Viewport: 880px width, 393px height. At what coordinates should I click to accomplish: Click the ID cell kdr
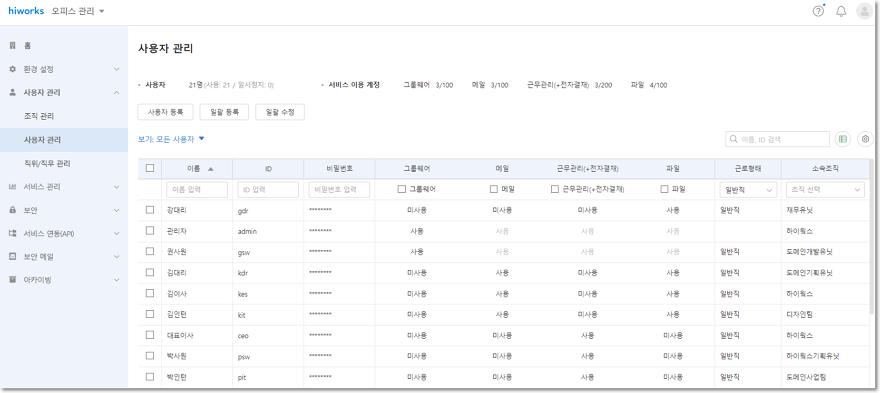(x=243, y=273)
